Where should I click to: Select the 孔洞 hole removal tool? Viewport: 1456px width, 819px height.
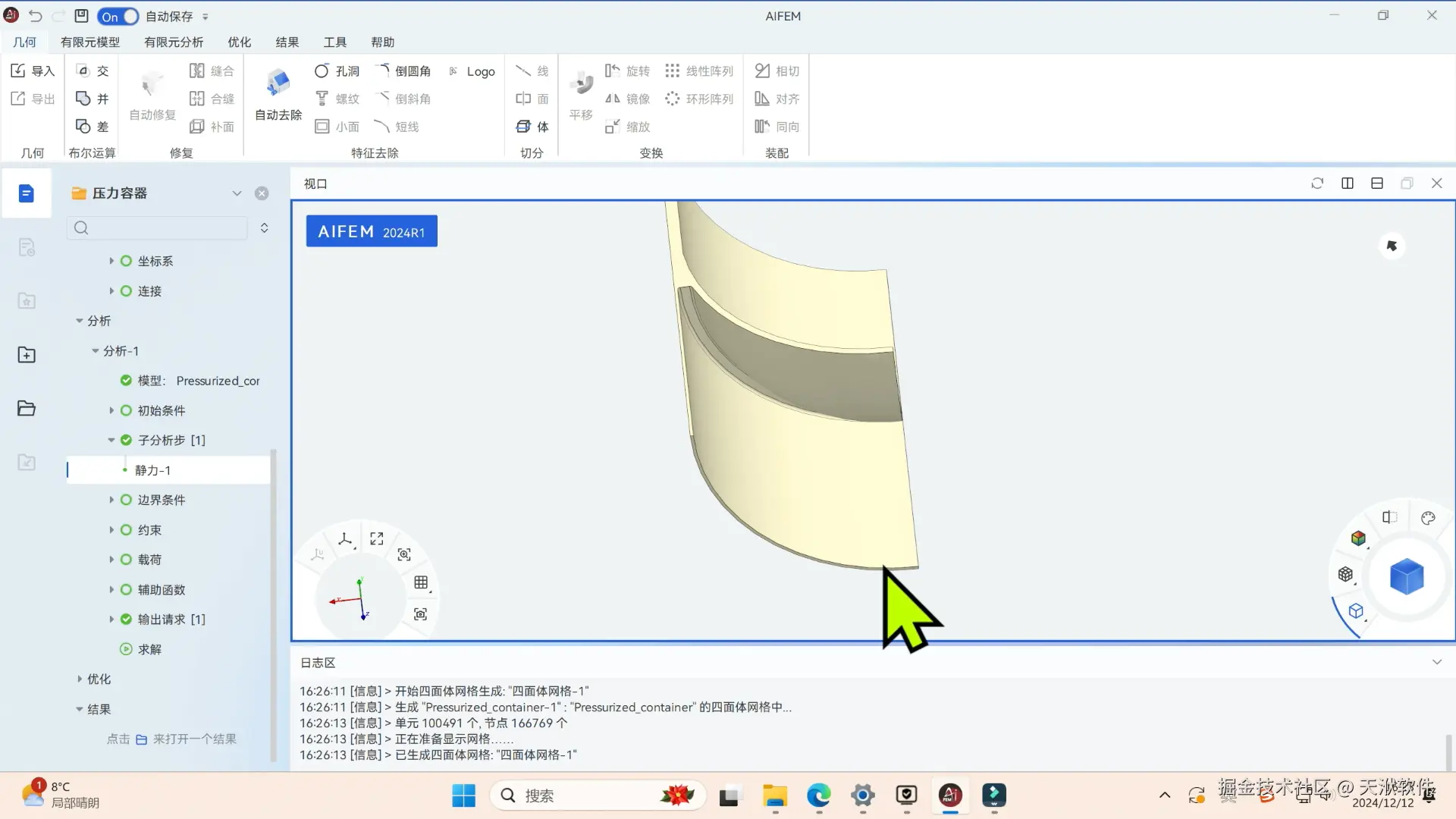pyautogui.click(x=337, y=71)
